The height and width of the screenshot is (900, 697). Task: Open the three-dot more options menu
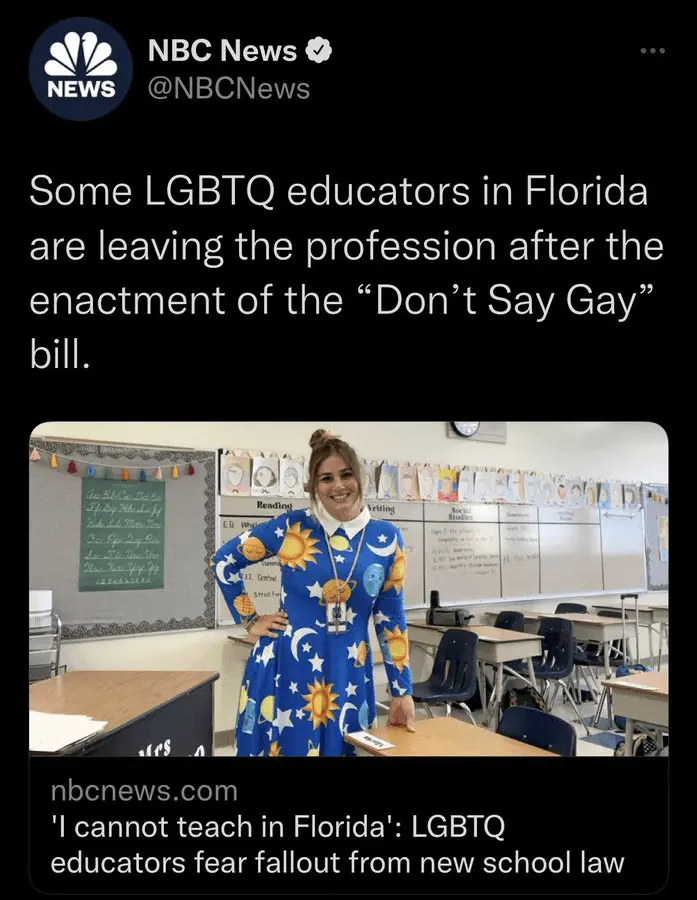click(x=653, y=52)
